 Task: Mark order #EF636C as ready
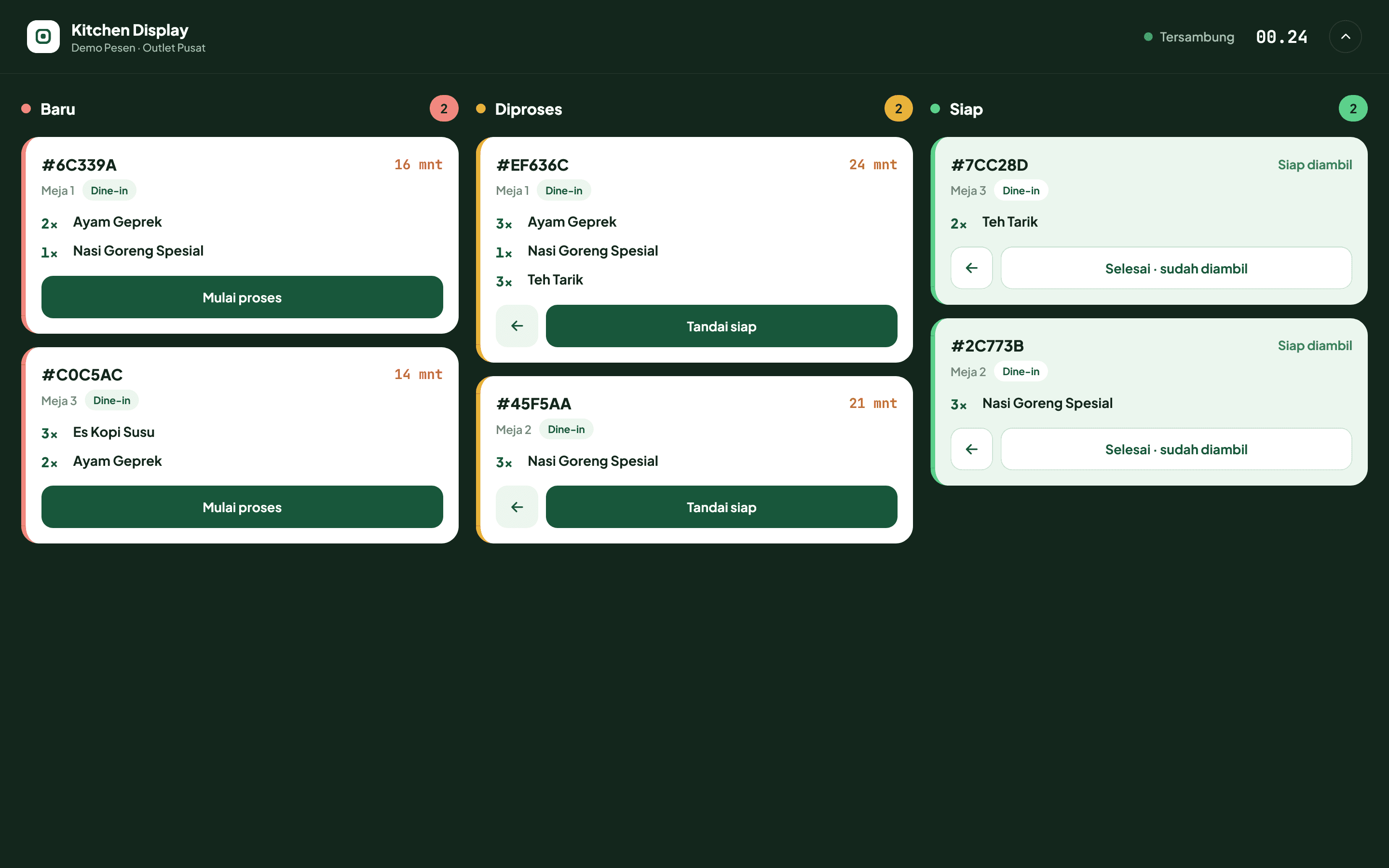(722, 326)
